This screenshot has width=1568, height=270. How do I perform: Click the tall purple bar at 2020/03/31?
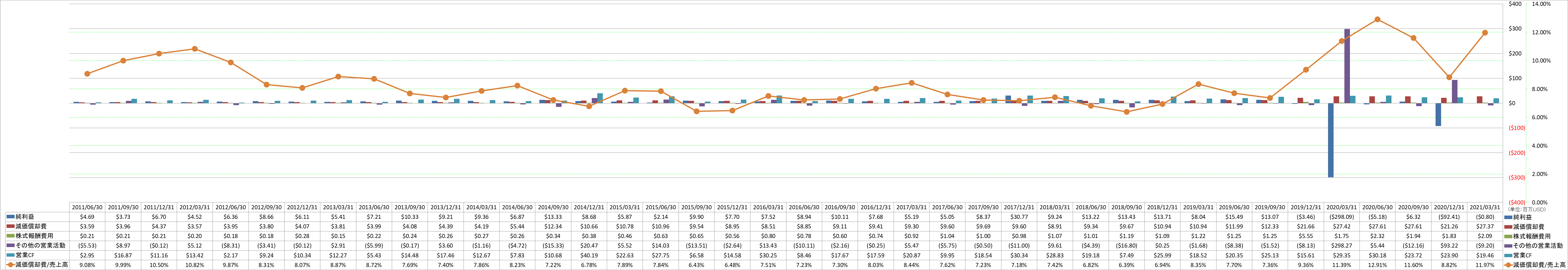pyautogui.click(x=1347, y=66)
